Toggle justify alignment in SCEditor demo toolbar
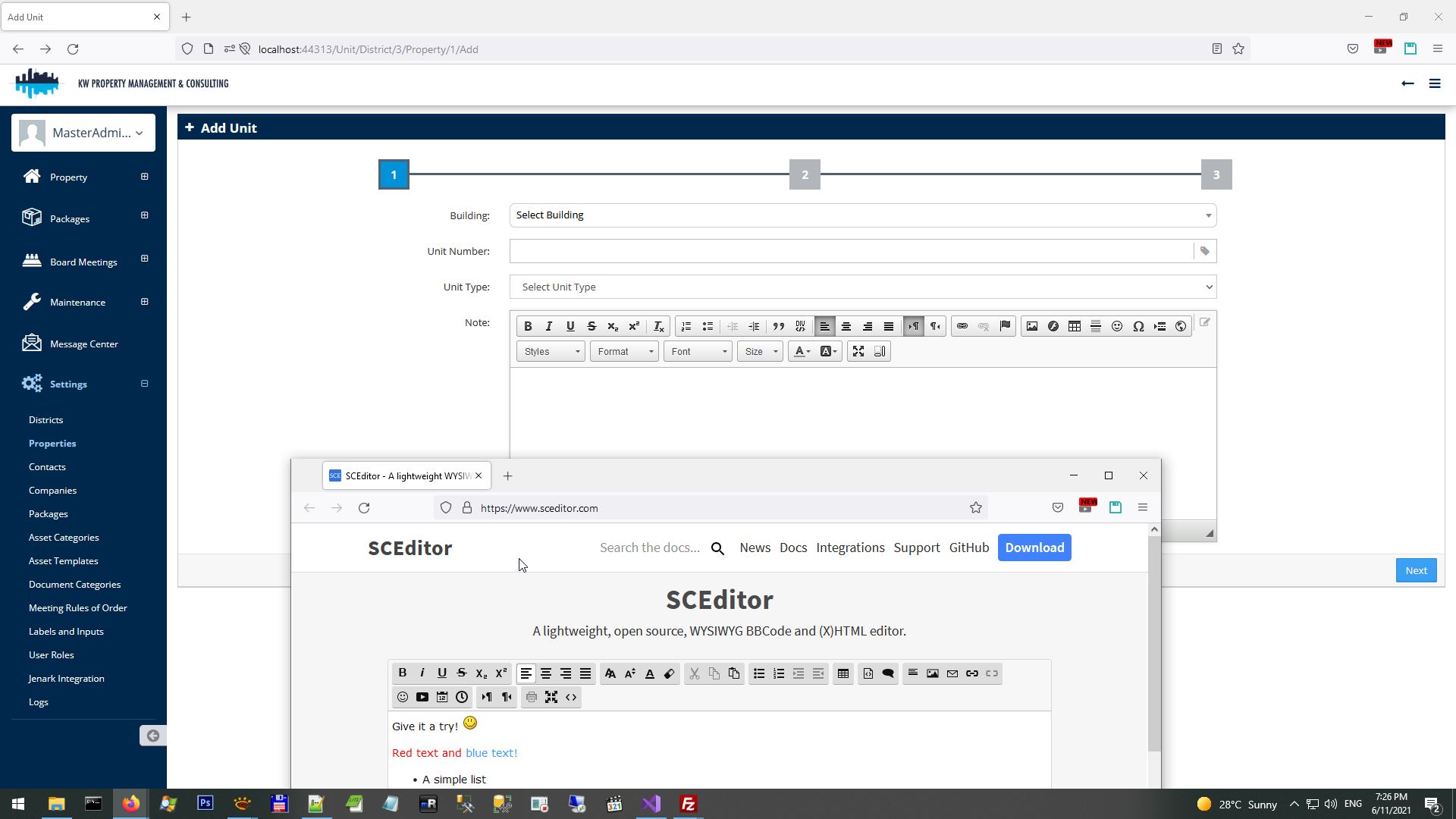 coord(585,673)
